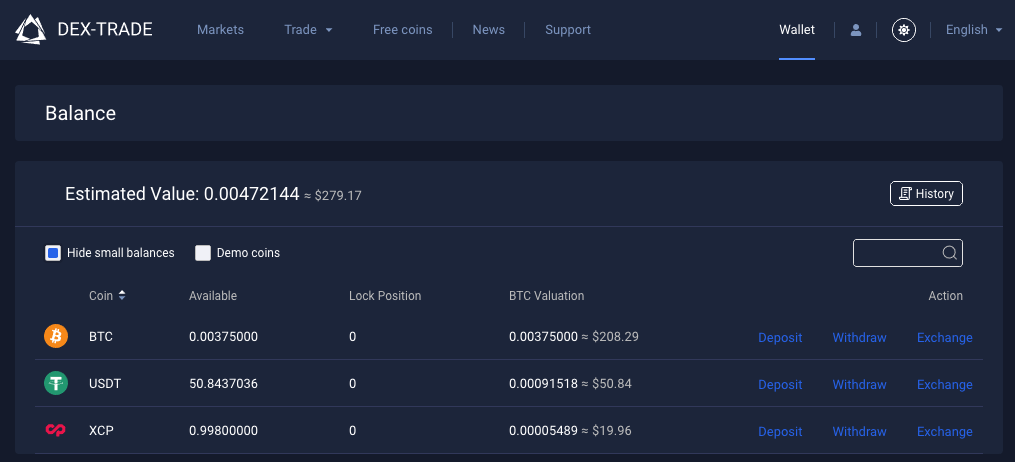Sort by Coin column arrows
This screenshot has height=462, width=1015.
(122, 296)
